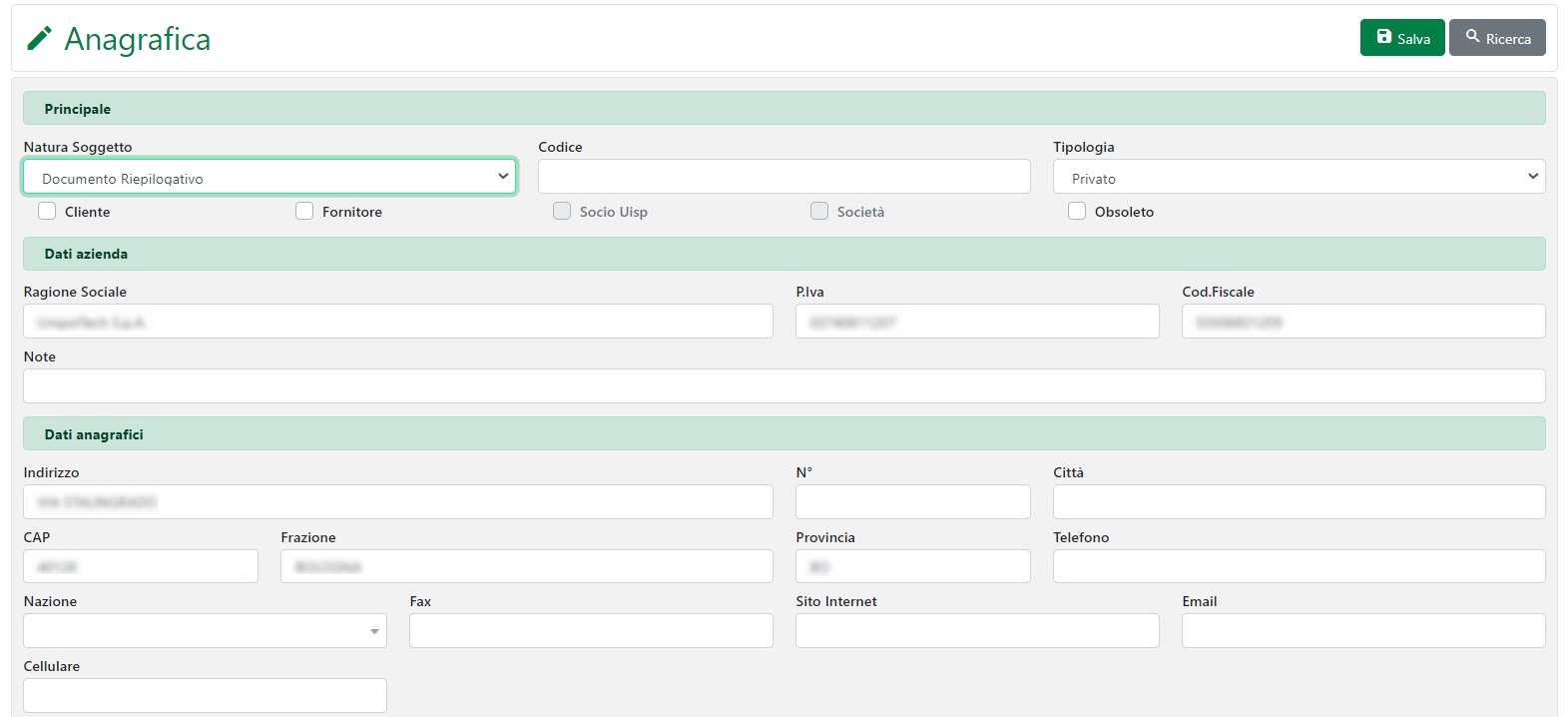Screen dimensions: 1568x717
Task: Click into the Ragione Sociale field
Action: (x=397, y=322)
